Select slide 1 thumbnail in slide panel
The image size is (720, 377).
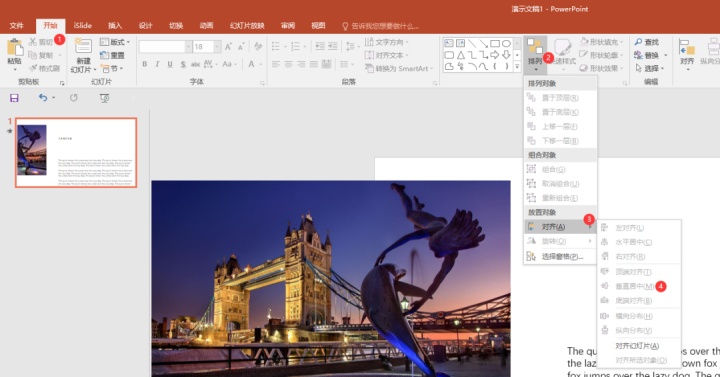76,152
